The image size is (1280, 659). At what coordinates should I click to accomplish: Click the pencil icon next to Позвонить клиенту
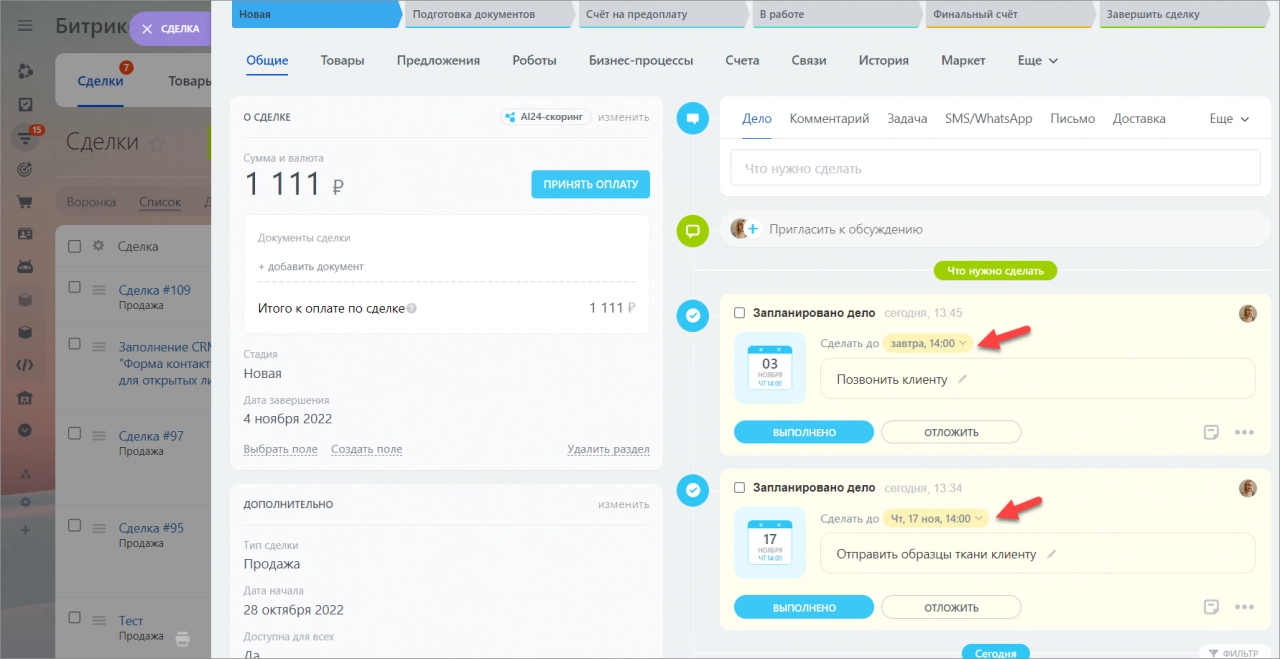pos(963,379)
